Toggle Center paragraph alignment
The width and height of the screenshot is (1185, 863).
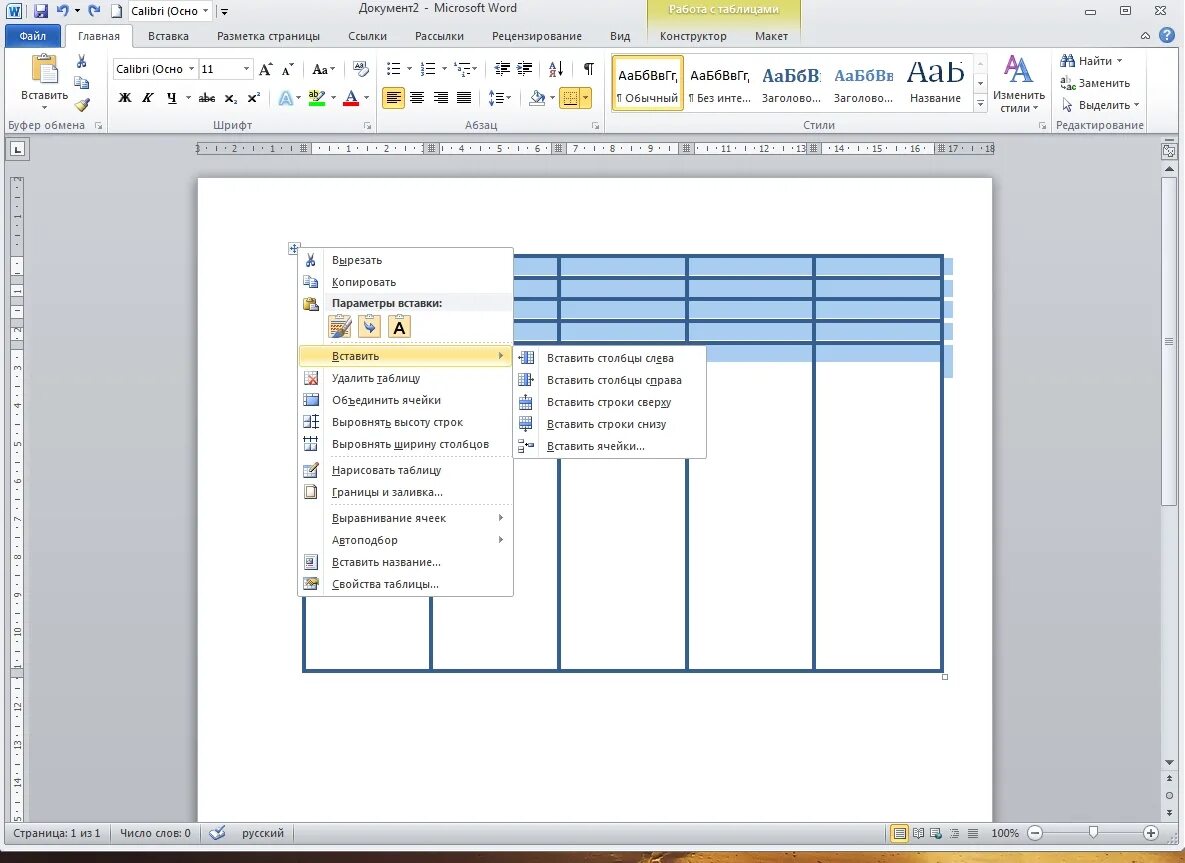pyautogui.click(x=416, y=98)
